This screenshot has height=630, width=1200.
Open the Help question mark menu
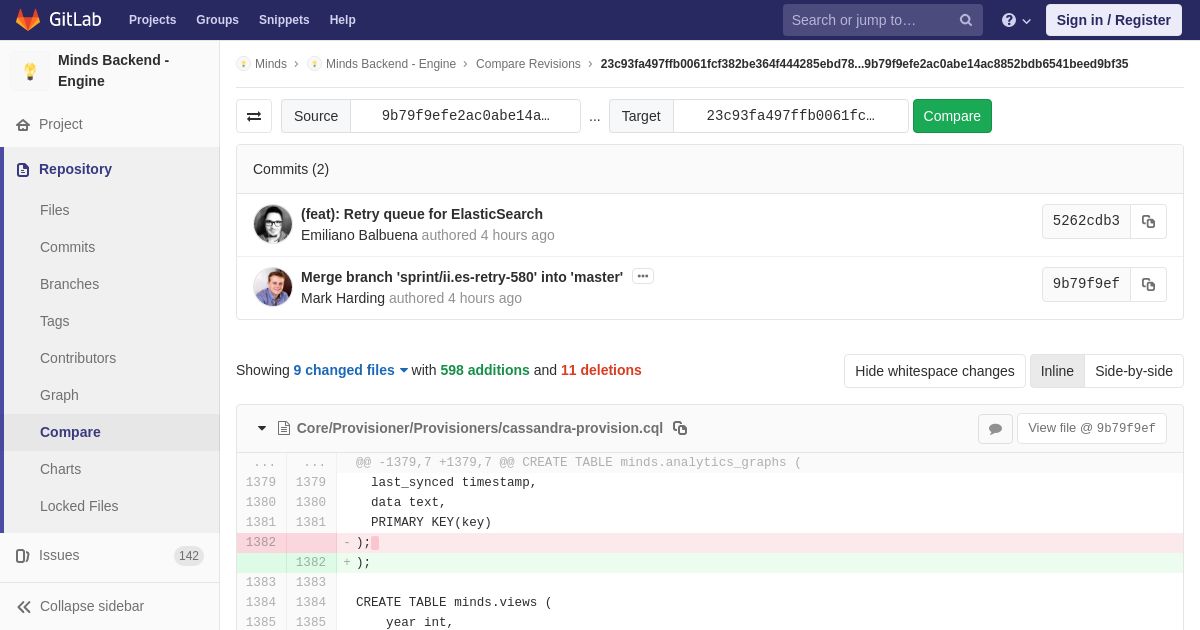click(x=1016, y=20)
